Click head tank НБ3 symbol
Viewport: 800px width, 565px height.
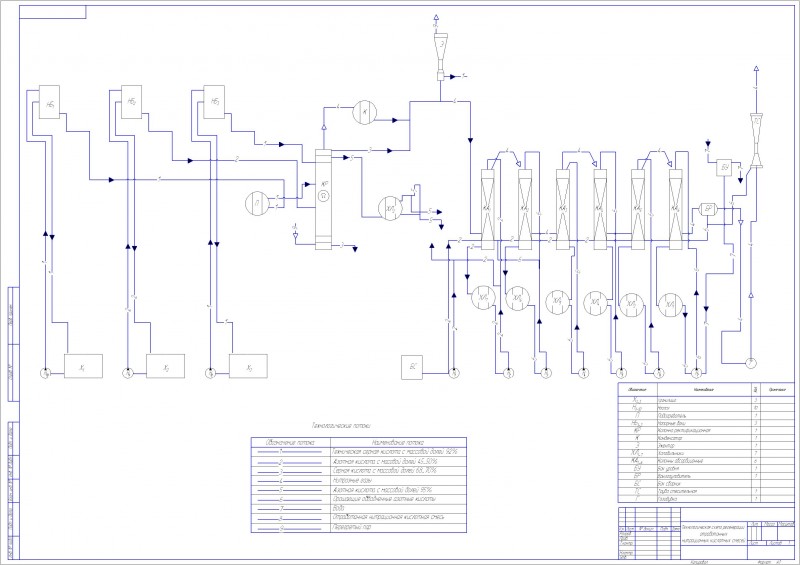214,102
